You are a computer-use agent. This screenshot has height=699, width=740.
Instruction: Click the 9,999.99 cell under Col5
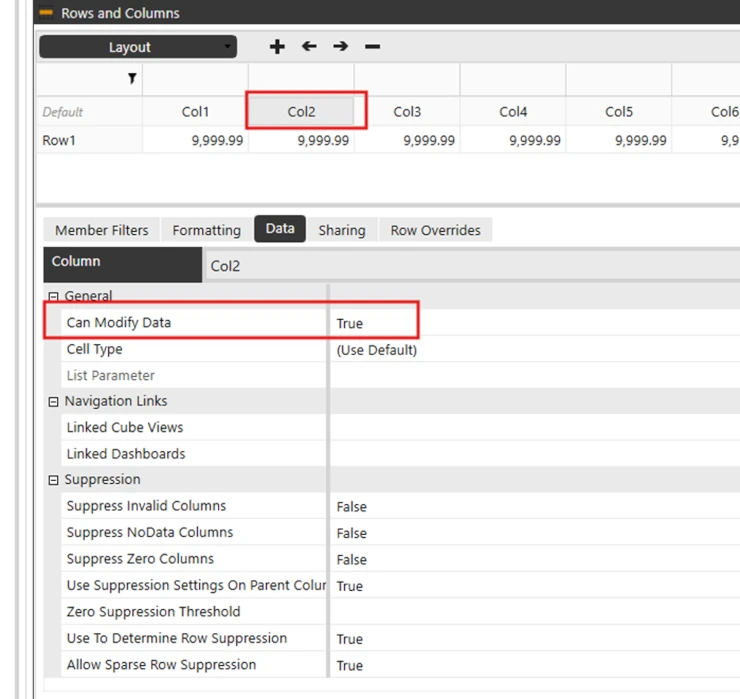click(x=619, y=140)
